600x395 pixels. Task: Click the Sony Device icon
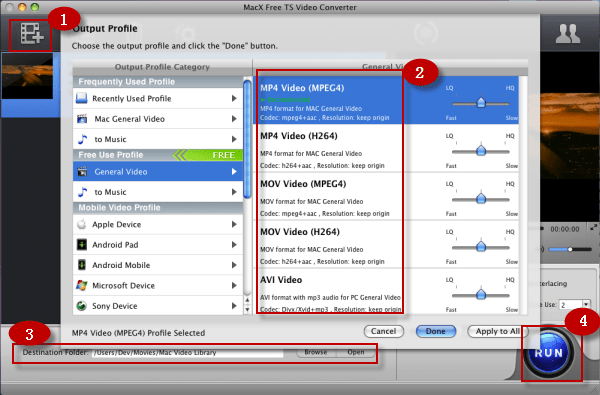(x=82, y=305)
